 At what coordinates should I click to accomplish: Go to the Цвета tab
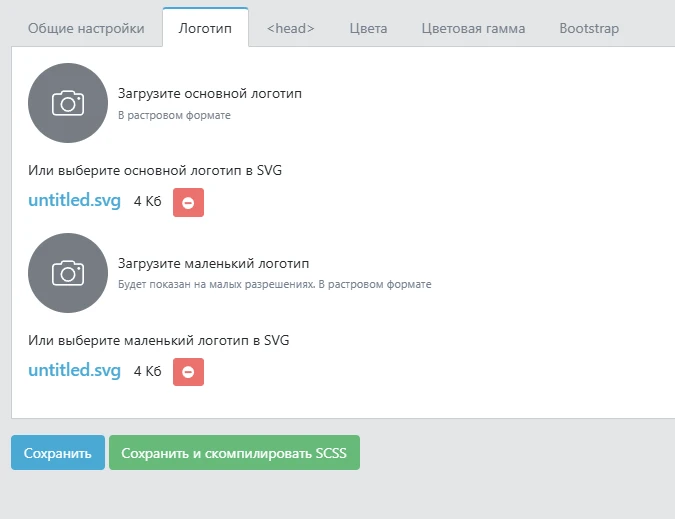tap(368, 28)
